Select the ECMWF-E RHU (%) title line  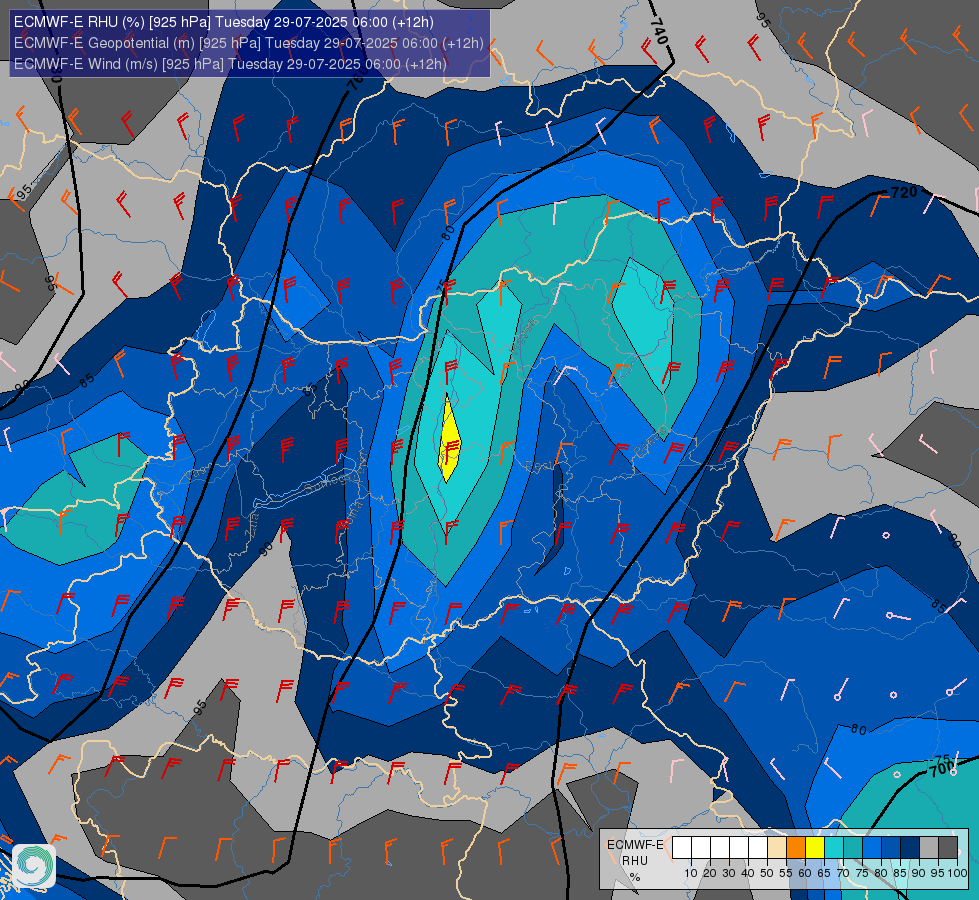point(224,22)
